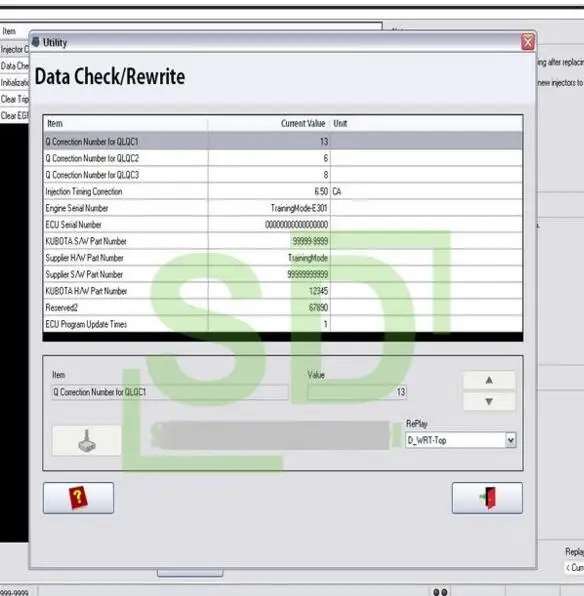Click the write-to-ECU stamp icon button
Image resolution: width=584 pixels, height=596 pixels.
pos(87,441)
